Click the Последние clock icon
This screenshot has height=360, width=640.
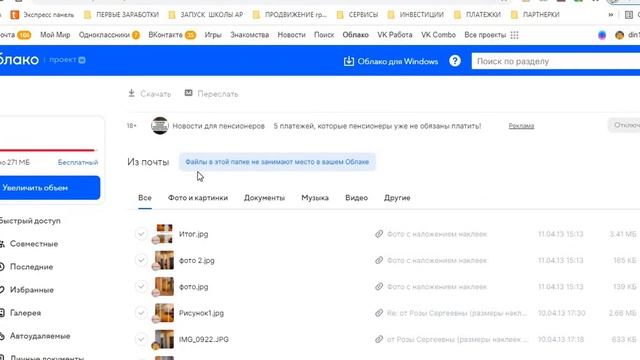pyautogui.click(x=2, y=267)
